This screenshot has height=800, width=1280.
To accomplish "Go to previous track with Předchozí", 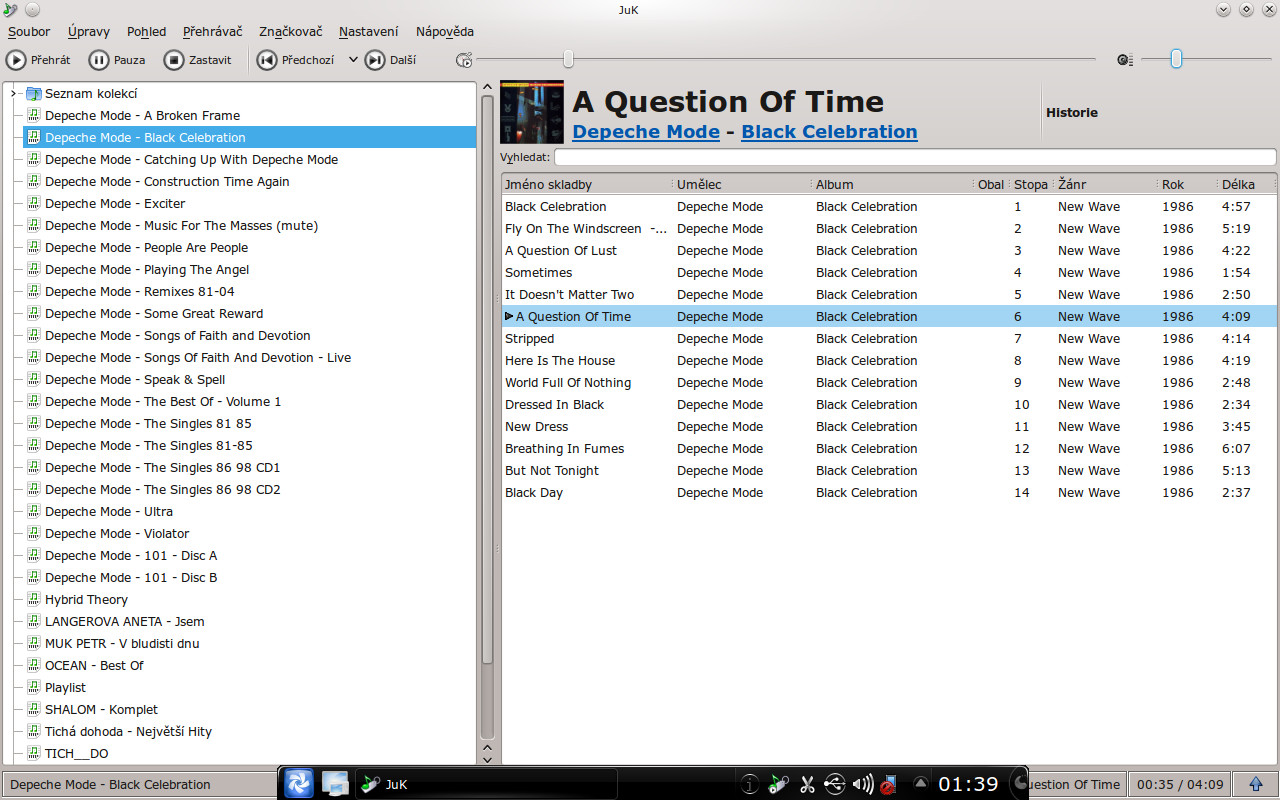I will pos(296,60).
